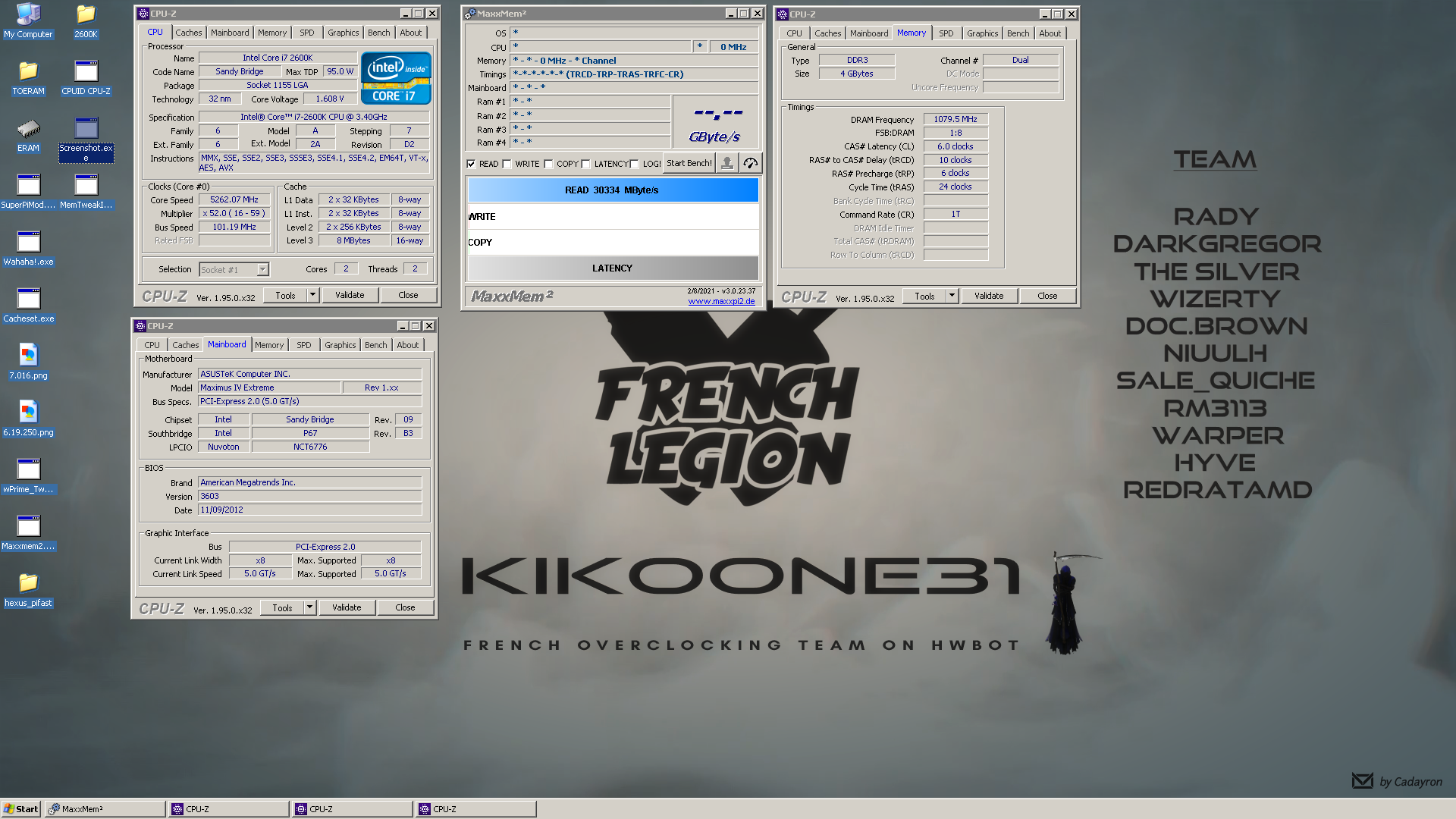Click Validate in the CPU tab window
Image resolution: width=1456 pixels, height=819 pixels.
pyautogui.click(x=350, y=295)
